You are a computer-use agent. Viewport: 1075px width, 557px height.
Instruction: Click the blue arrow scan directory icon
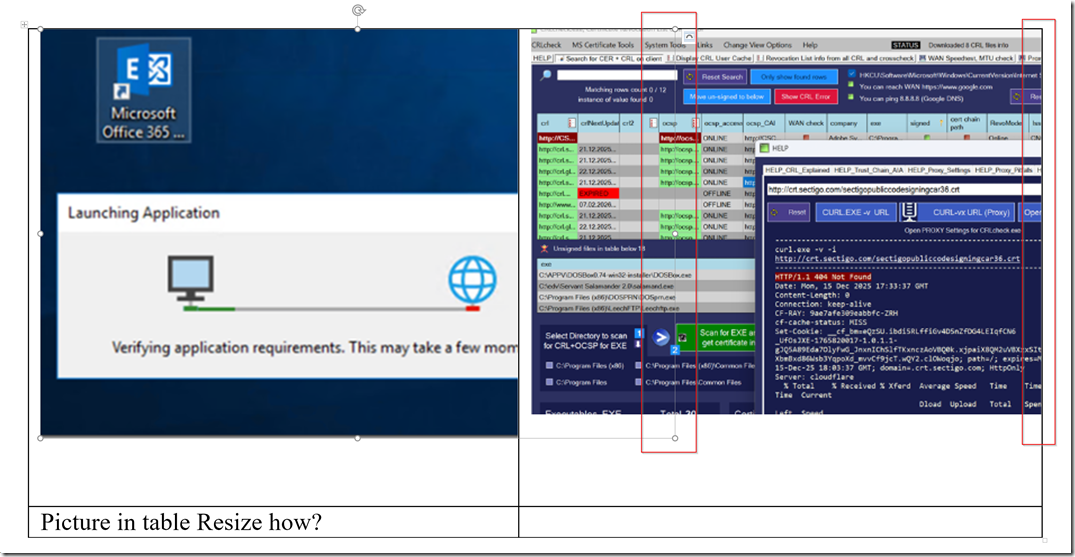tap(660, 337)
